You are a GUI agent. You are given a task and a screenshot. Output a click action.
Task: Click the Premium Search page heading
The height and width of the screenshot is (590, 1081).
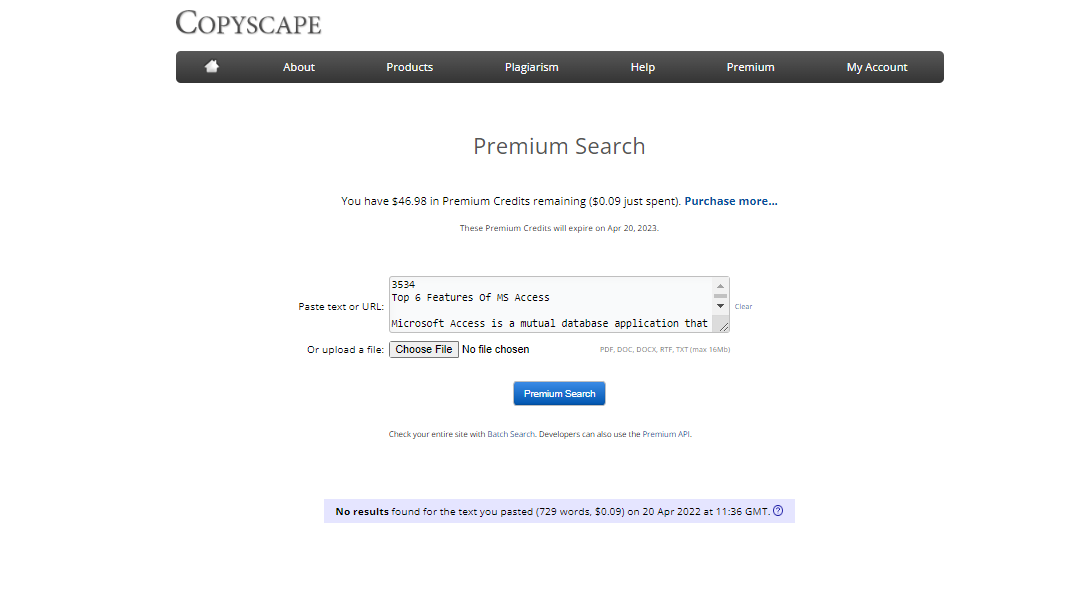[559, 146]
